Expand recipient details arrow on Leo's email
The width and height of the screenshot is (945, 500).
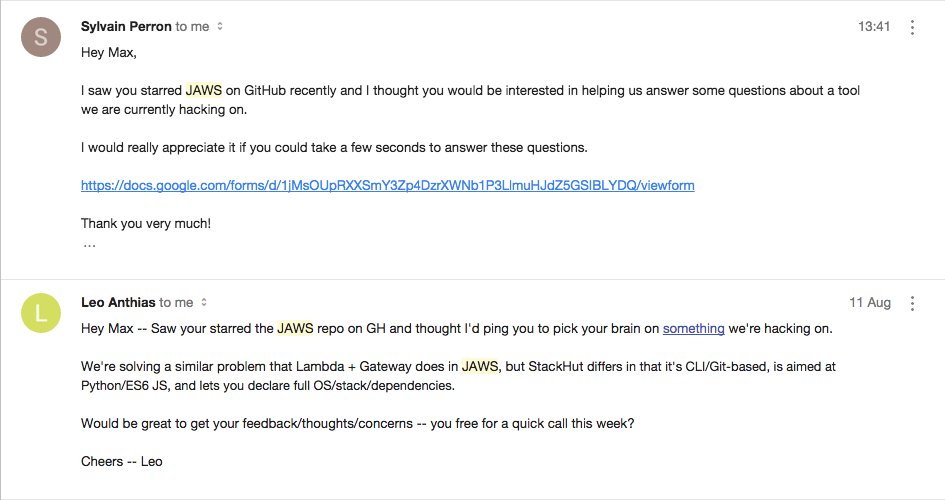(204, 302)
